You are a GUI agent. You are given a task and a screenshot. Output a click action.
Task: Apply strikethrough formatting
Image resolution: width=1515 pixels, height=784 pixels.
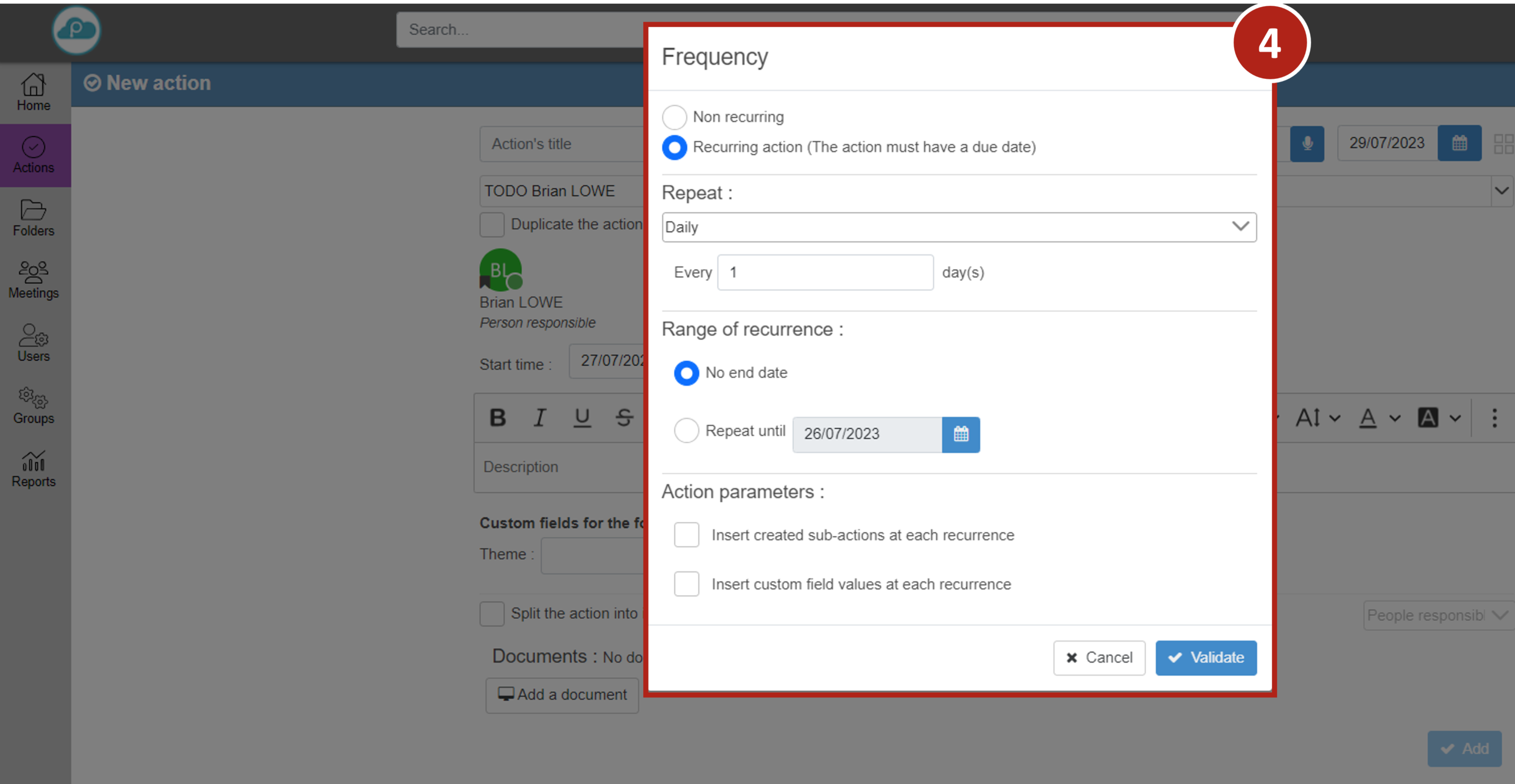pos(624,418)
